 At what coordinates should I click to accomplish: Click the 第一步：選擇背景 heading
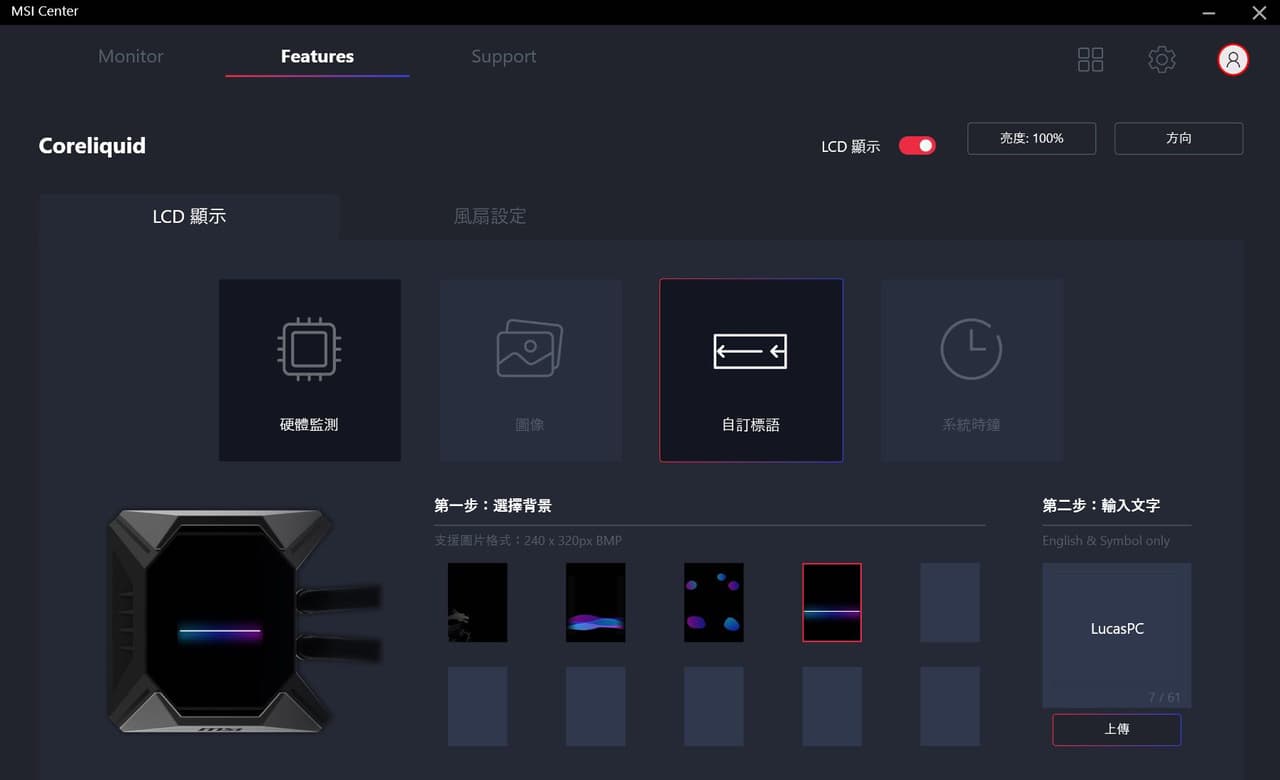493,506
